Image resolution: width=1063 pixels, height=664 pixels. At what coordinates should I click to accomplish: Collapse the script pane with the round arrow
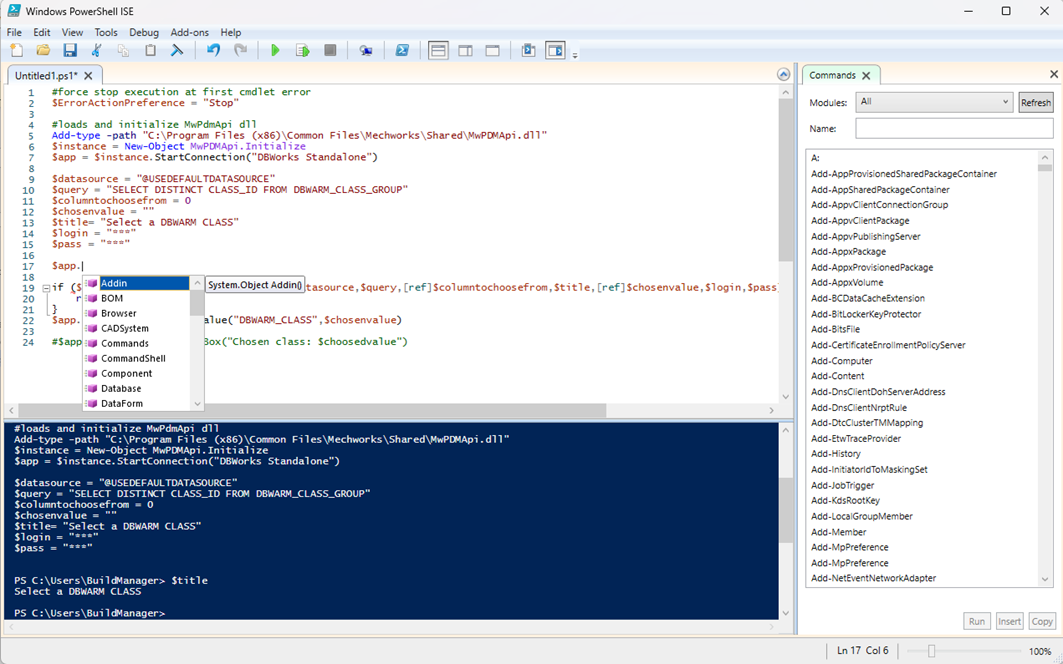784,75
